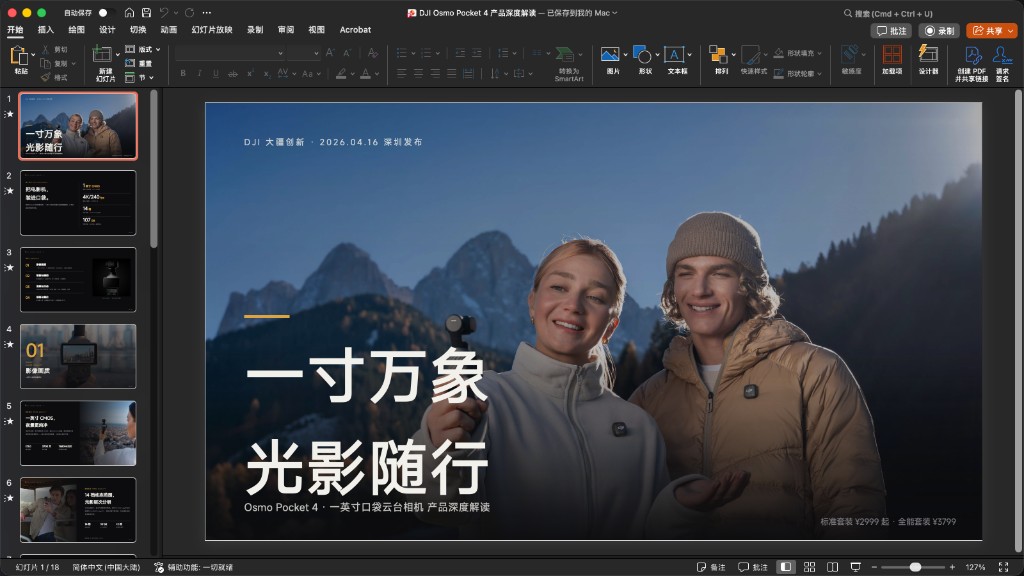This screenshot has height=576, width=1024.
Task: Toggle superscript formatting
Action: point(250,74)
